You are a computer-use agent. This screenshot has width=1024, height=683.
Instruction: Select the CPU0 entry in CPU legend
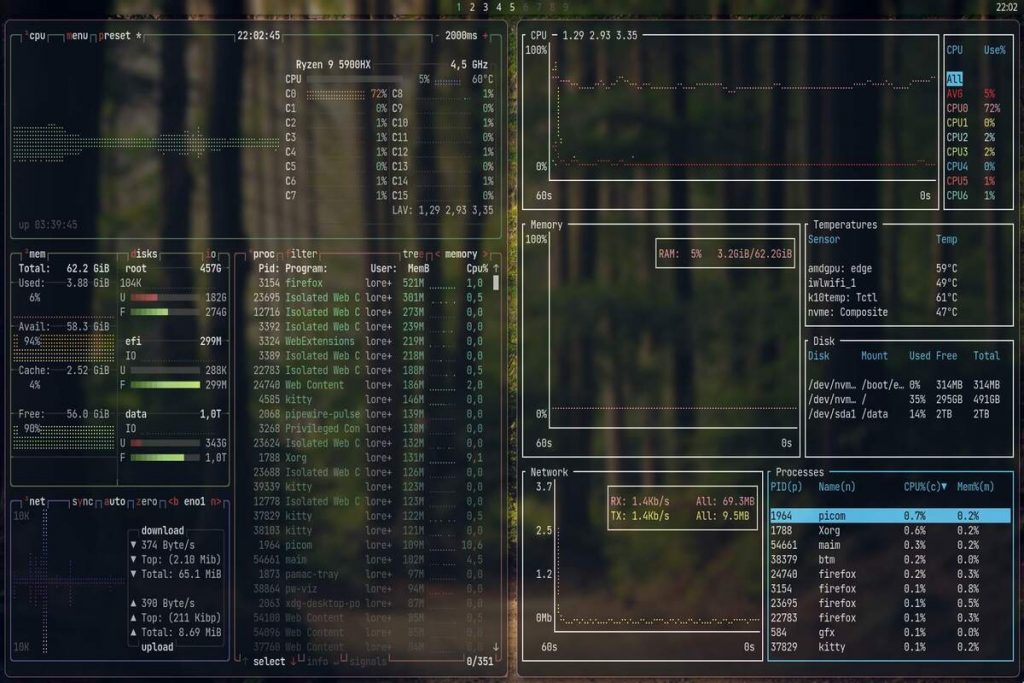(x=957, y=108)
